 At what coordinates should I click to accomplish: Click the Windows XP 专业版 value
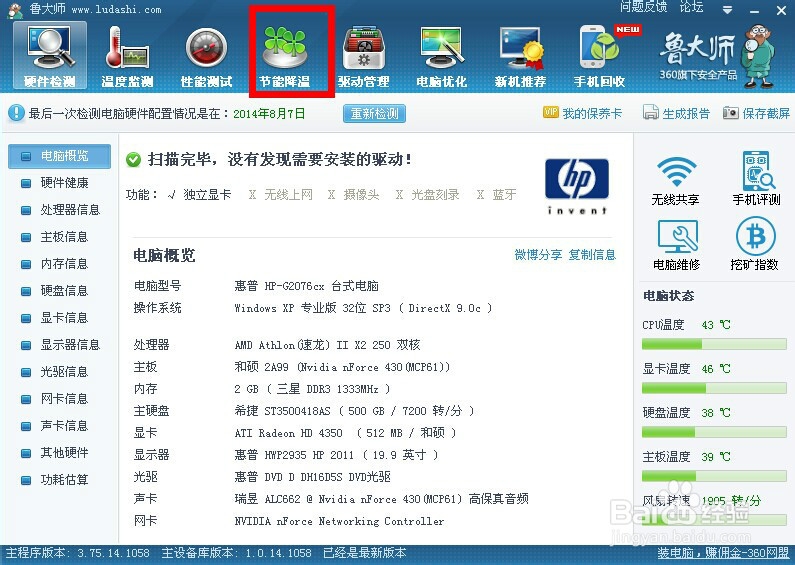[363, 308]
